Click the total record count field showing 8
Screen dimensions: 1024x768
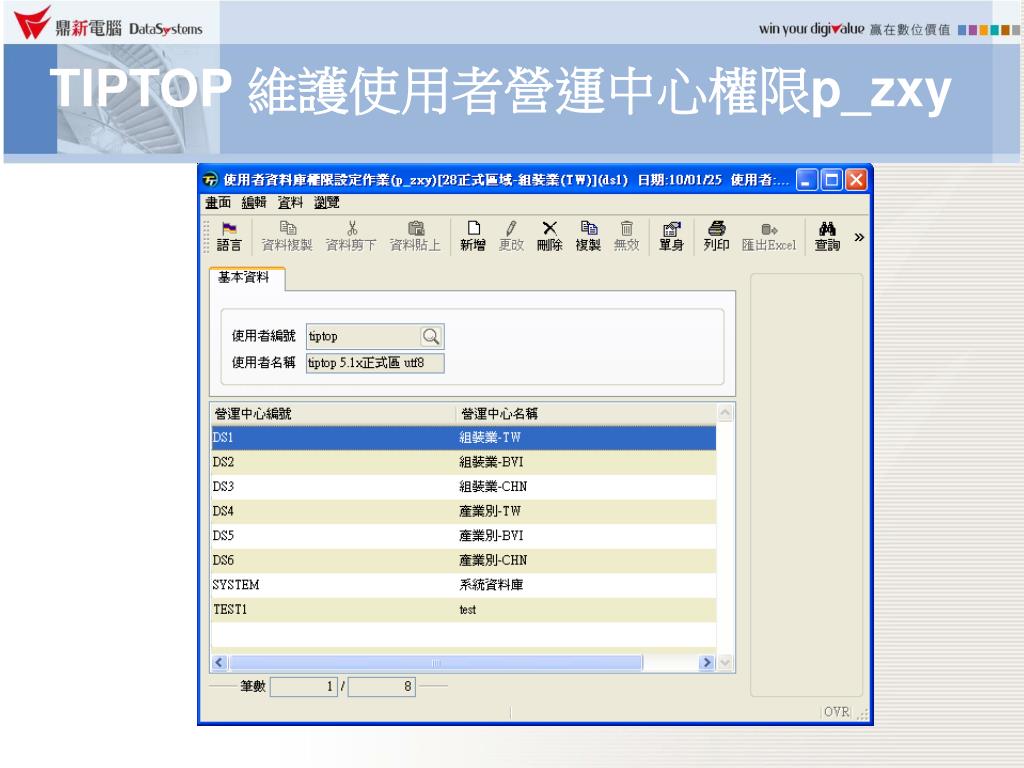pos(381,686)
